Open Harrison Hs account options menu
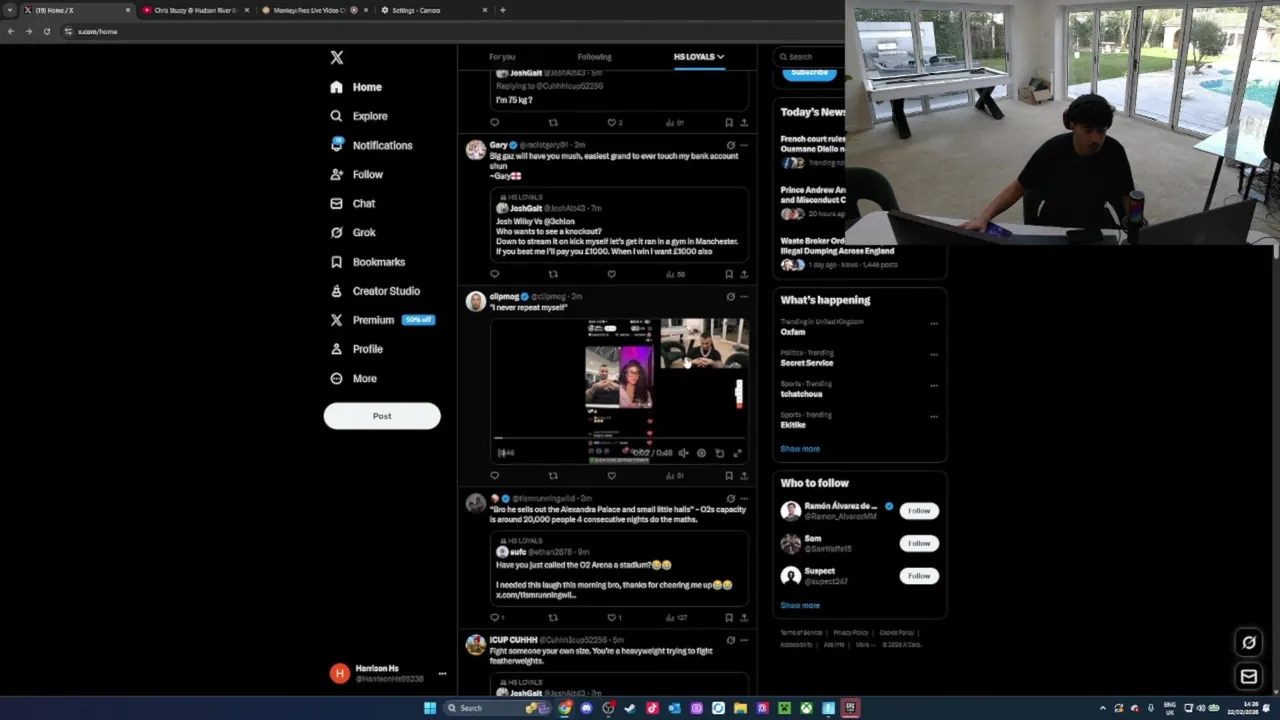Screen dimensions: 1280x720 [442, 673]
